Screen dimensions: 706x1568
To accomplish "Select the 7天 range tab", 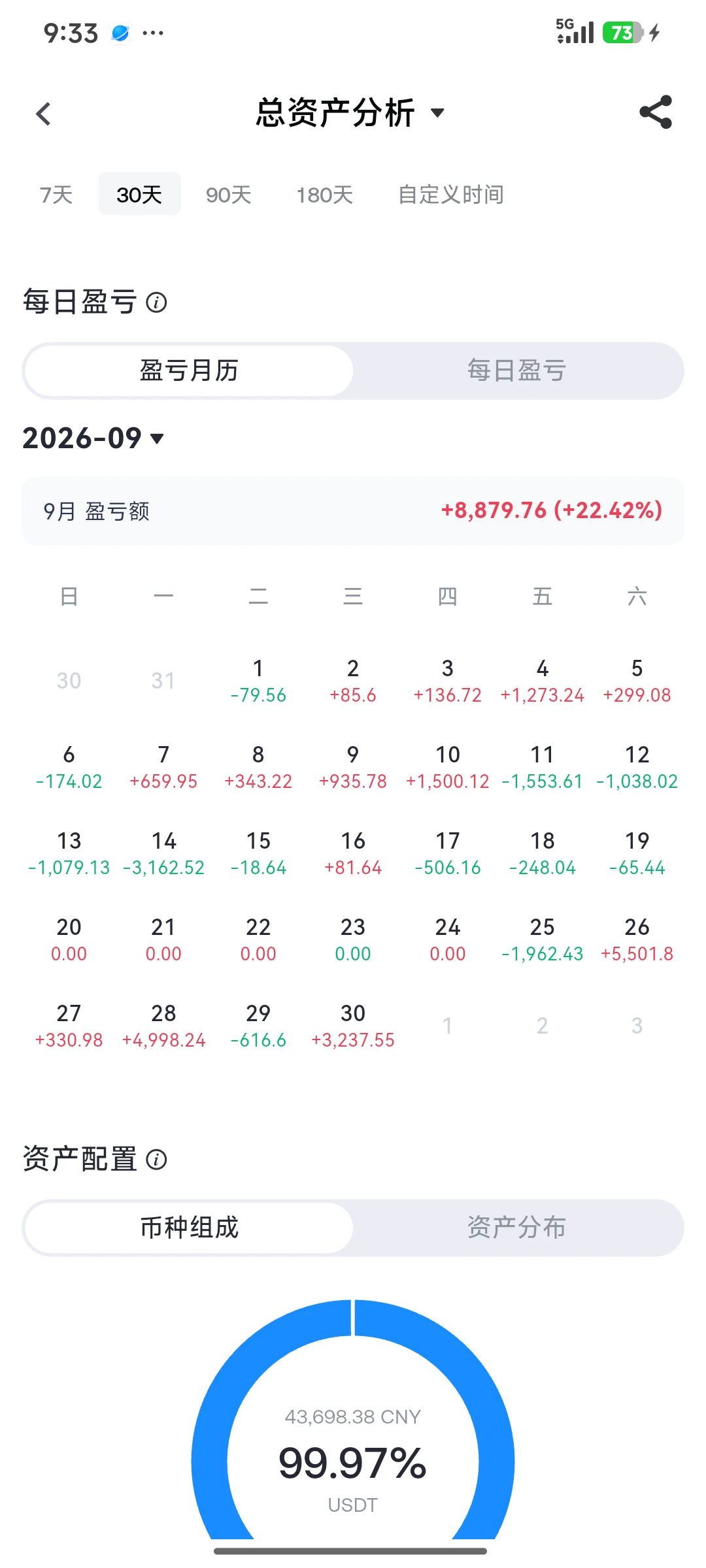I will [56, 194].
